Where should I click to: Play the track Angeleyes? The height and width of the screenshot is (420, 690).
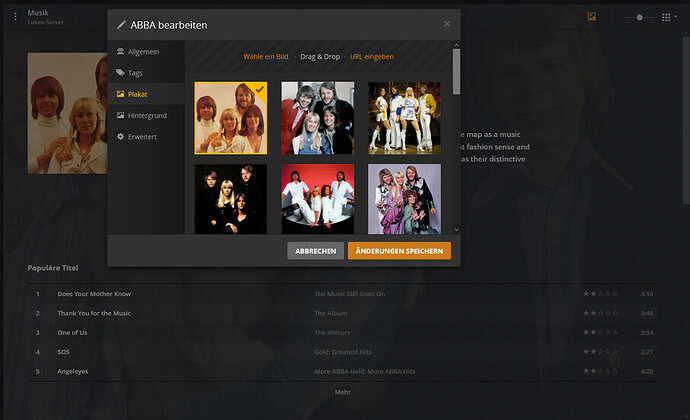[x=73, y=371]
